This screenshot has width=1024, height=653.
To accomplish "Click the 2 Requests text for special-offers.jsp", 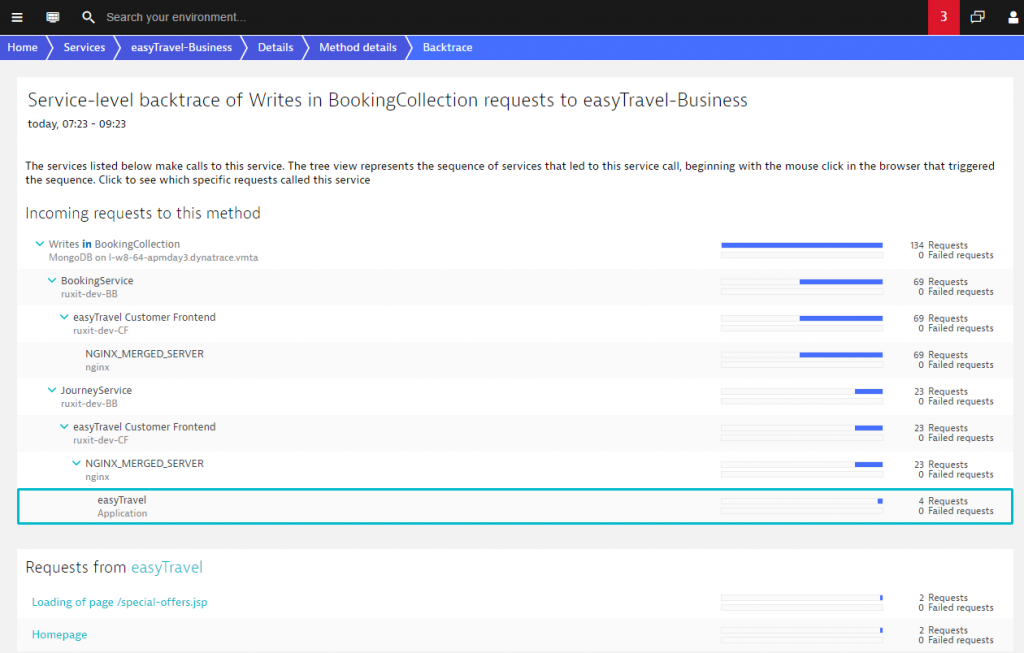I will pos(943,597).
